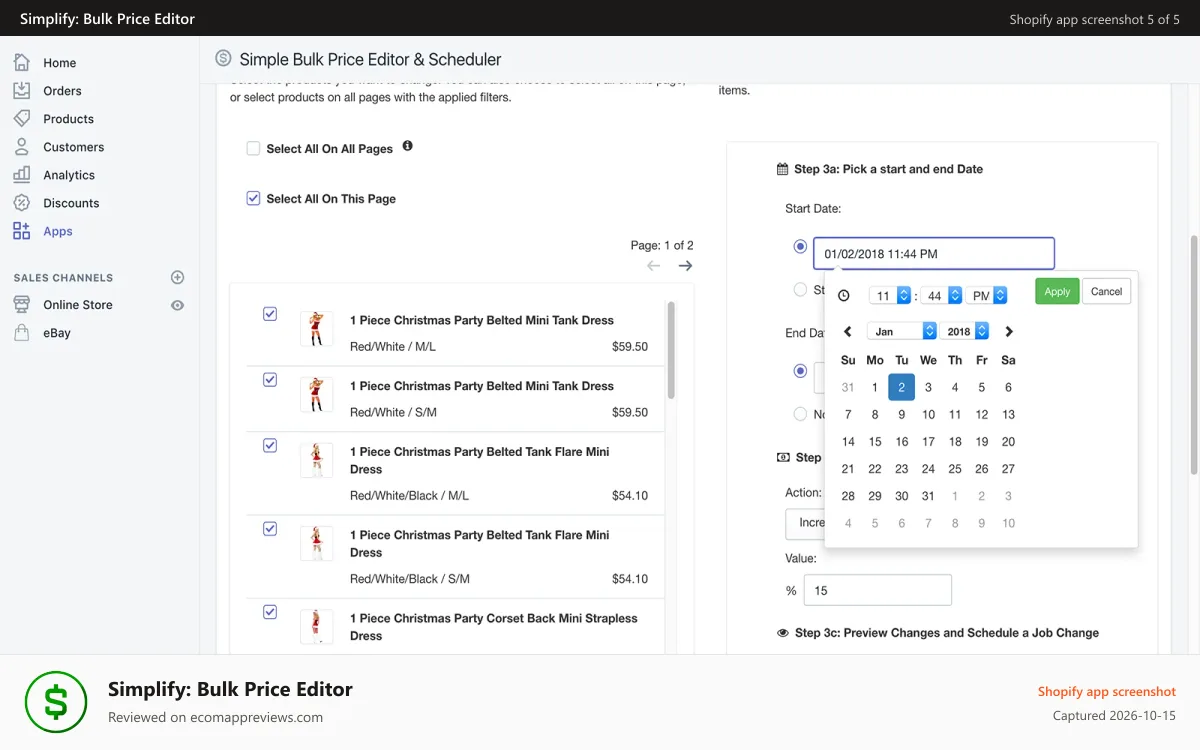The height and width of the screenshot is (750, 1200).
Task: Go to next product page arrow
Action: tap(685, 265)
